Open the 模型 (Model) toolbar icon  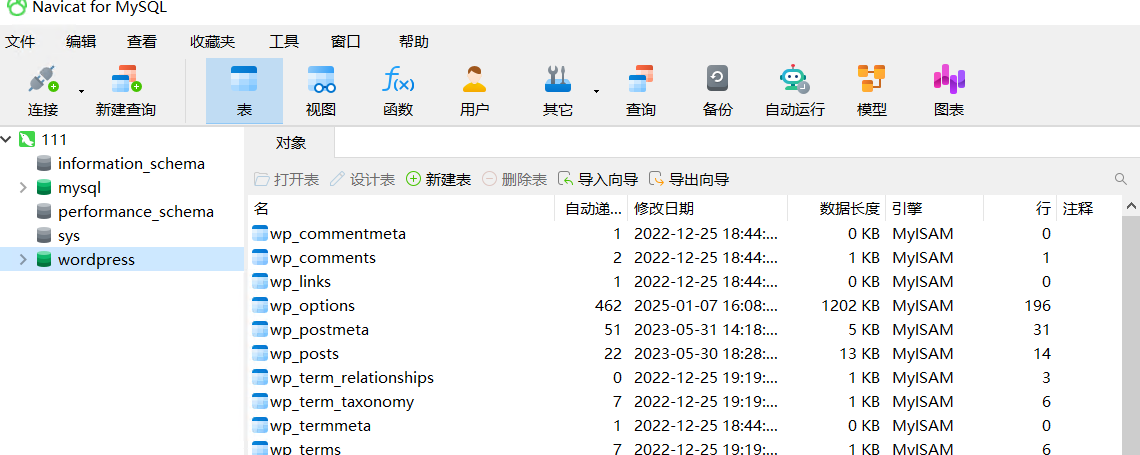(872, 92)
